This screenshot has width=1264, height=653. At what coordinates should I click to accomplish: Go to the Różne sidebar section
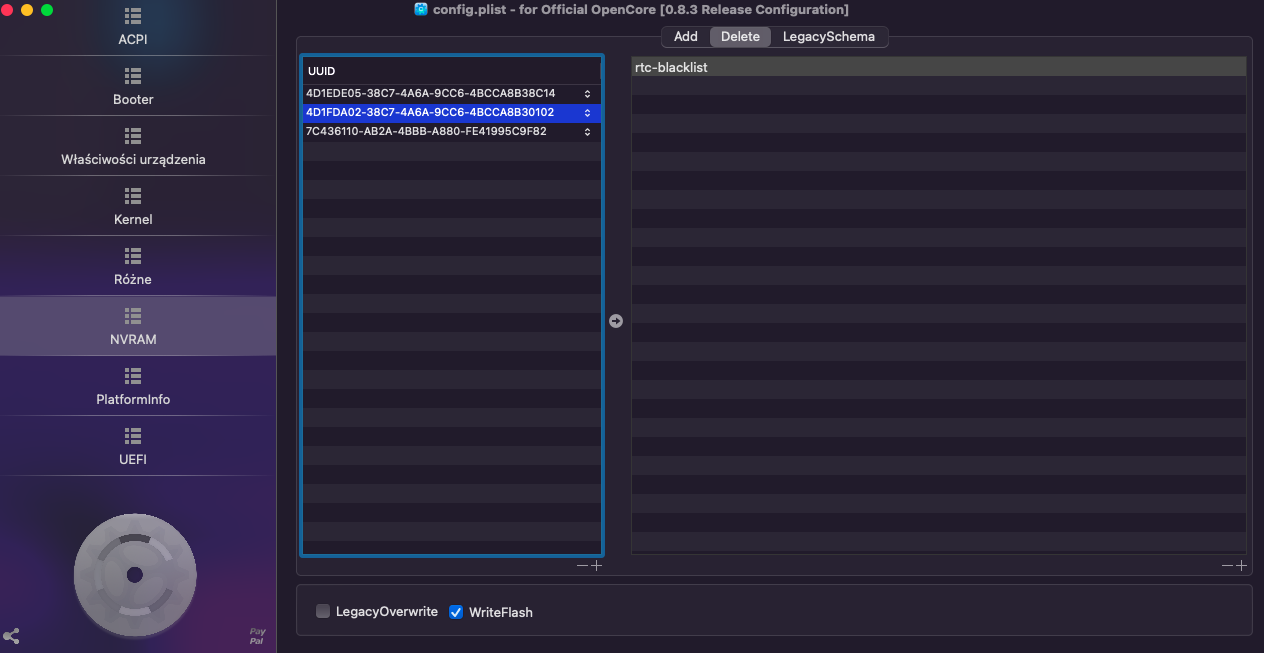[133, 267]
